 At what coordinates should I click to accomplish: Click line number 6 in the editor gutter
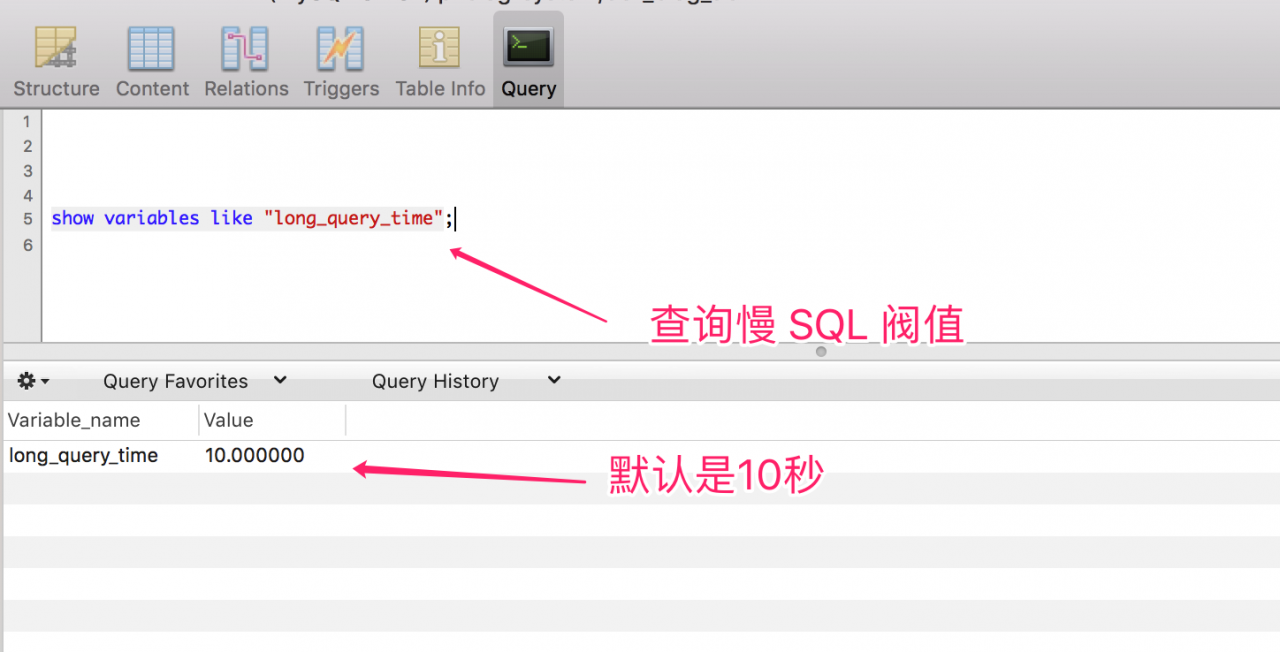pyautogui.click(x=27, y=245)
